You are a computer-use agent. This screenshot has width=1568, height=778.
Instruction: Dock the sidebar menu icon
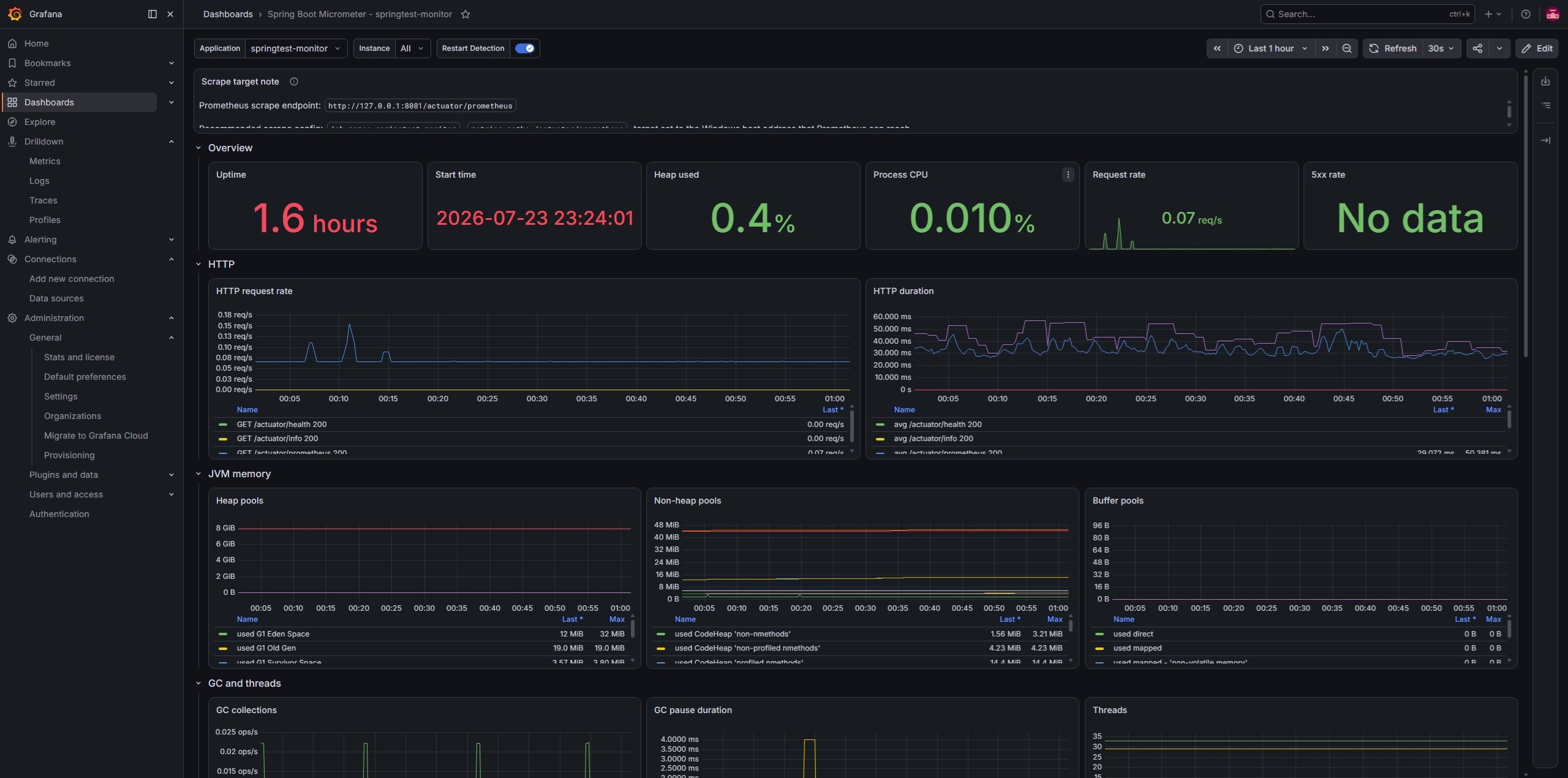[x=153, y=14]
